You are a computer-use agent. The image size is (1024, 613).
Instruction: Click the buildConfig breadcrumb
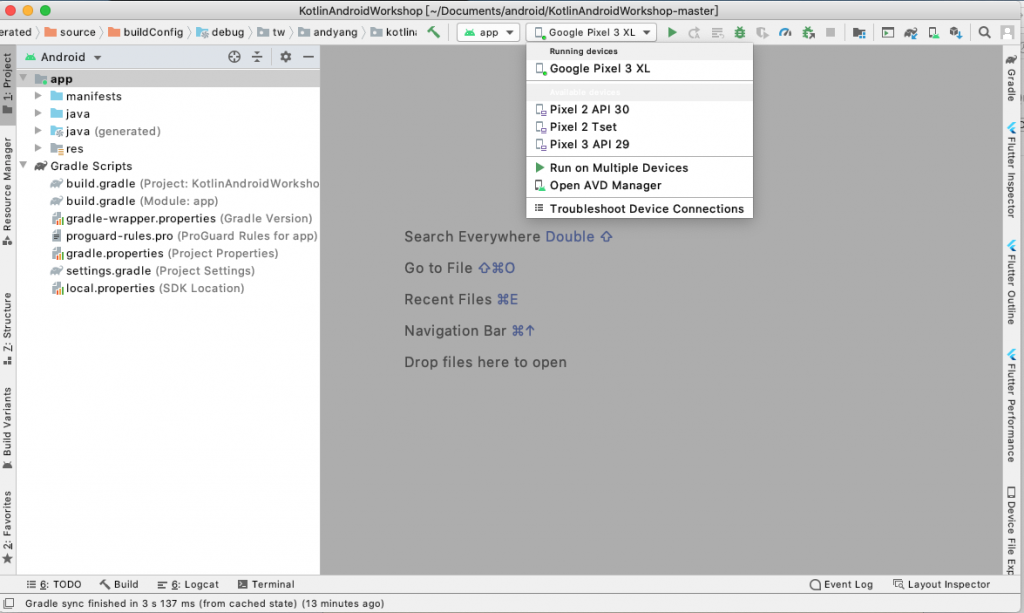point(146,32)
